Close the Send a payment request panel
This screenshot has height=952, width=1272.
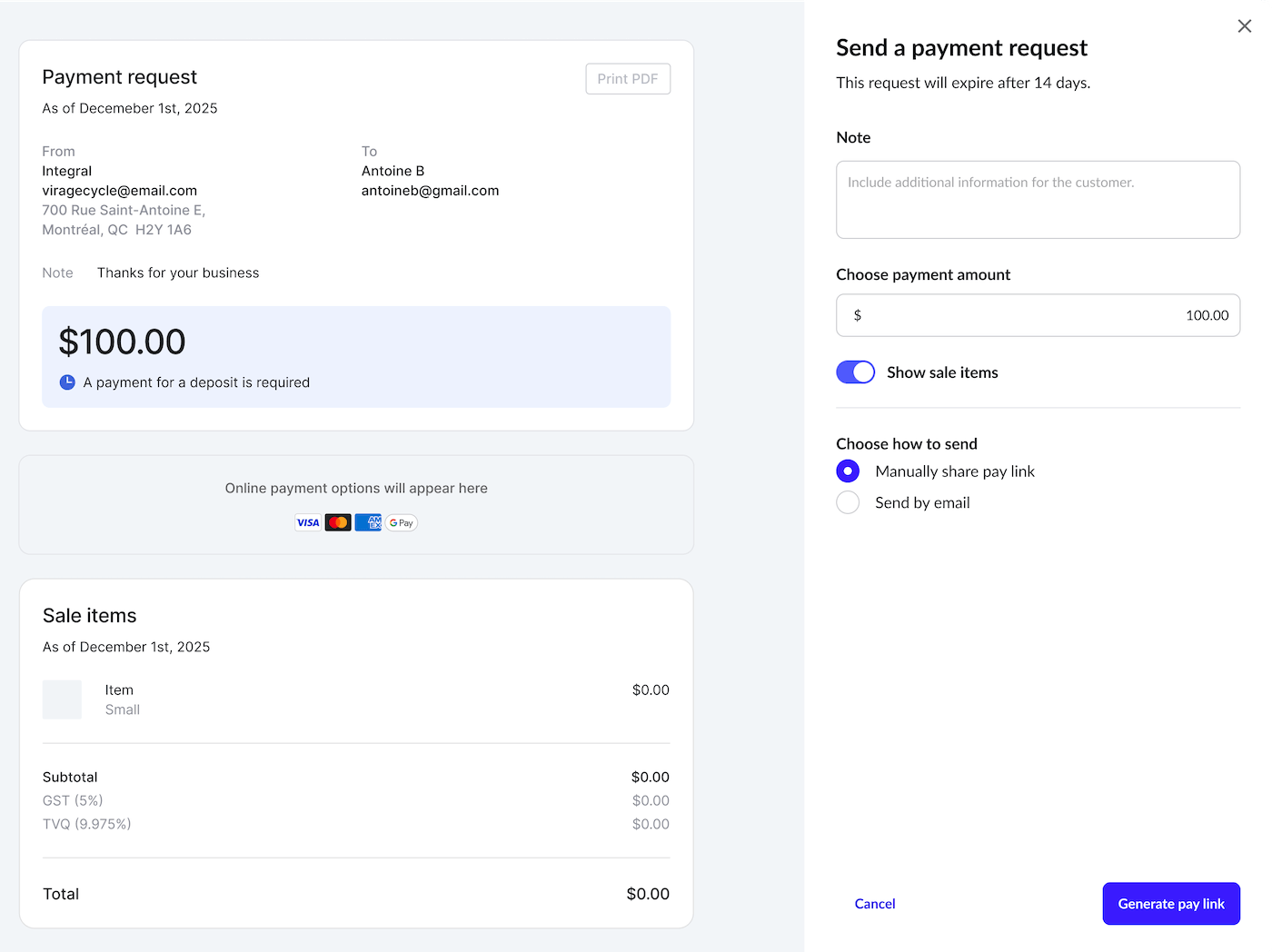[x=1244, y=25]
